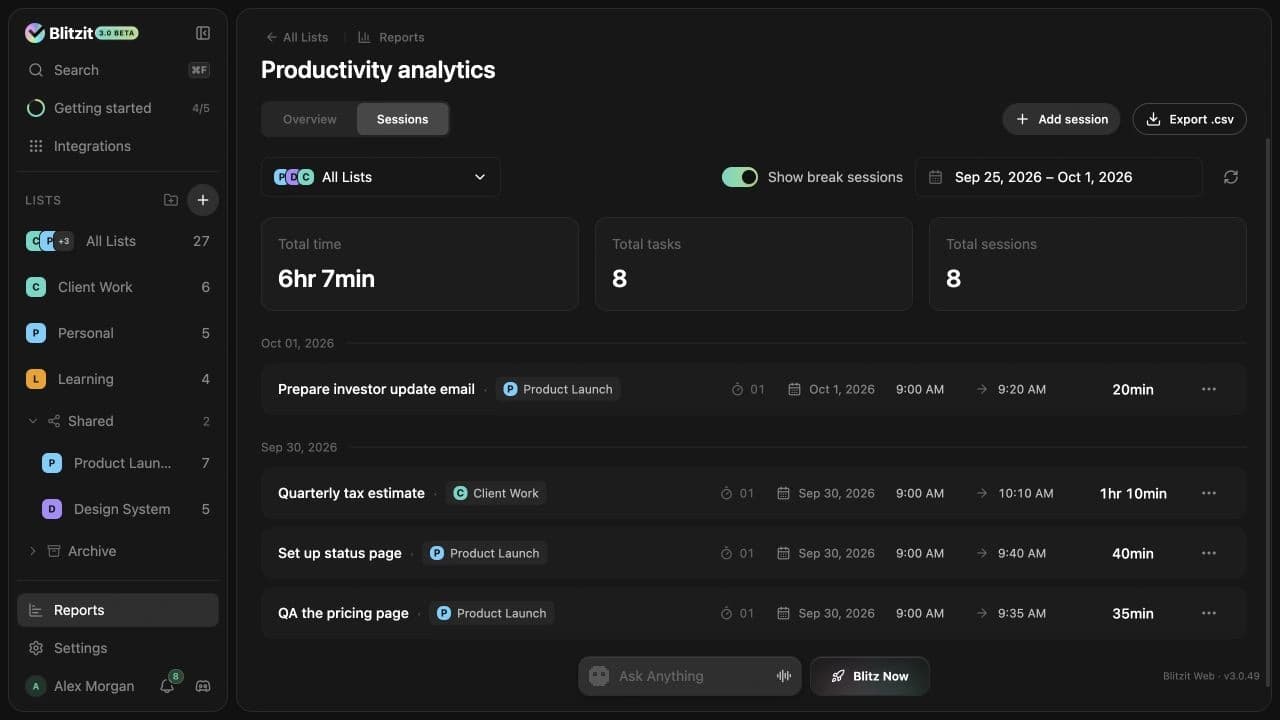
Task: Open the Product Laun... shared list in sidebar
Action: click(x=126, y=463)
